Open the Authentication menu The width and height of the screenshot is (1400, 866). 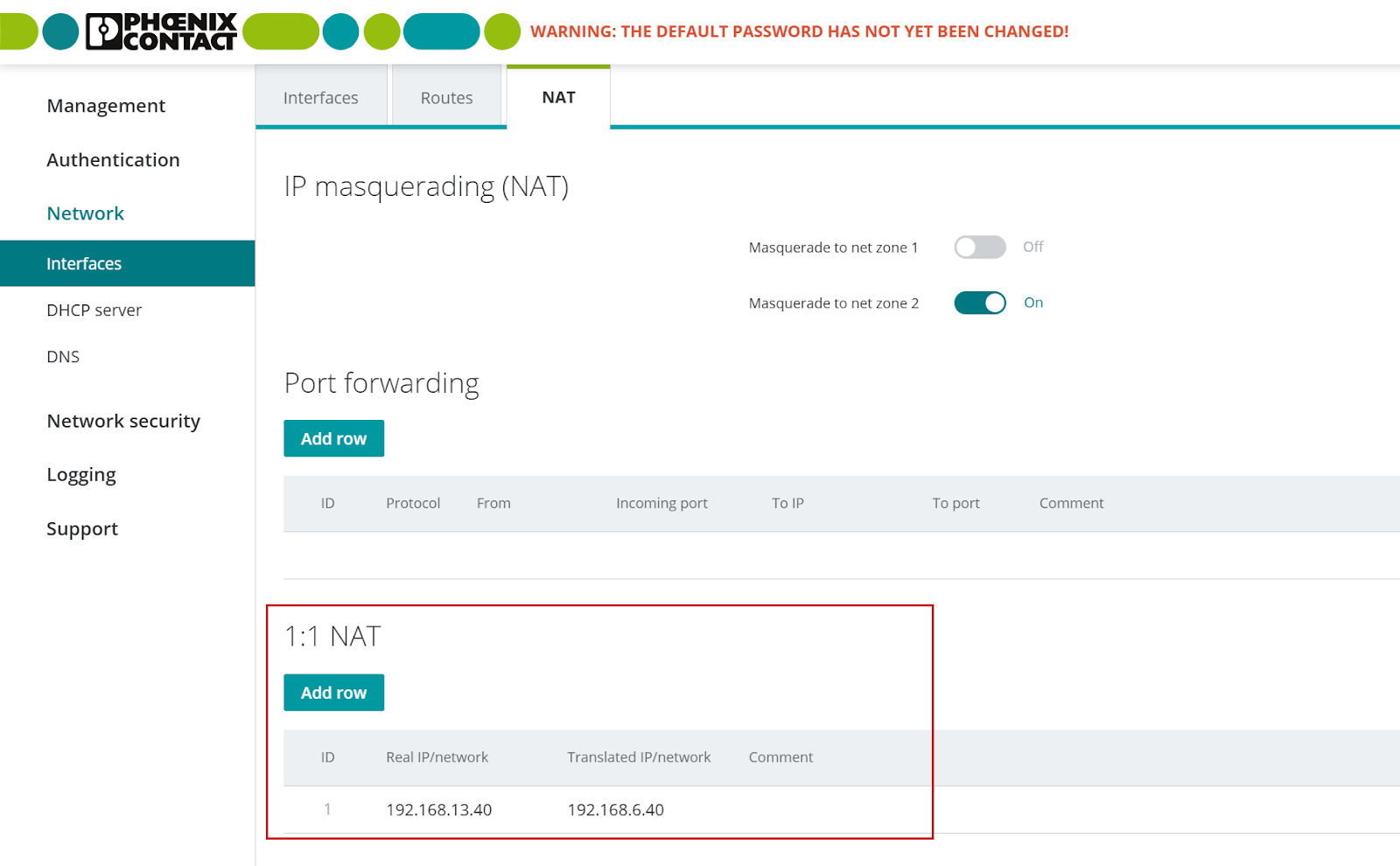[x=113, y=160]
